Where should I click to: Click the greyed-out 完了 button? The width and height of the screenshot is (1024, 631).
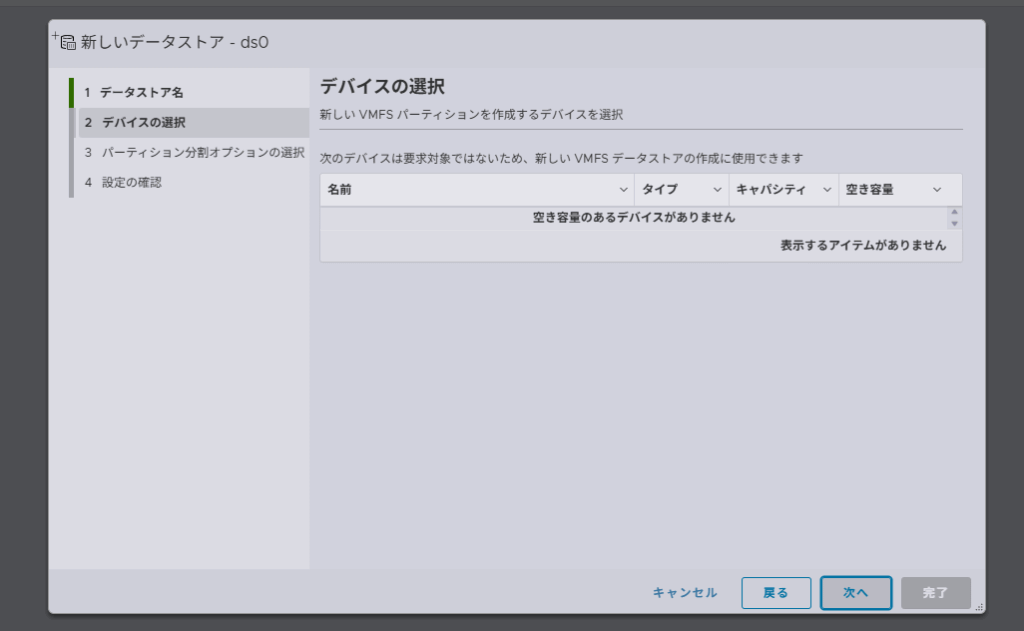935,593
